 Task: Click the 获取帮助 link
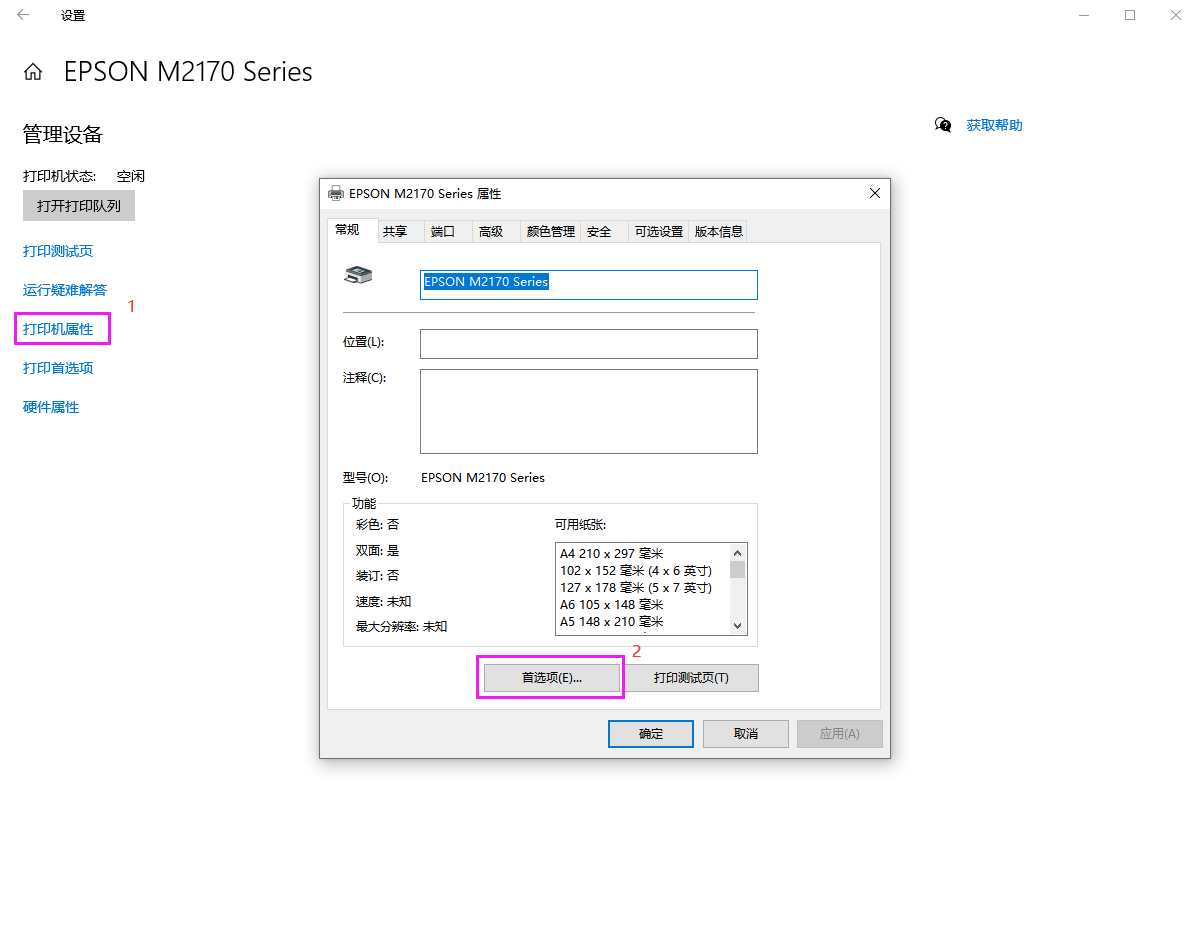994,125
